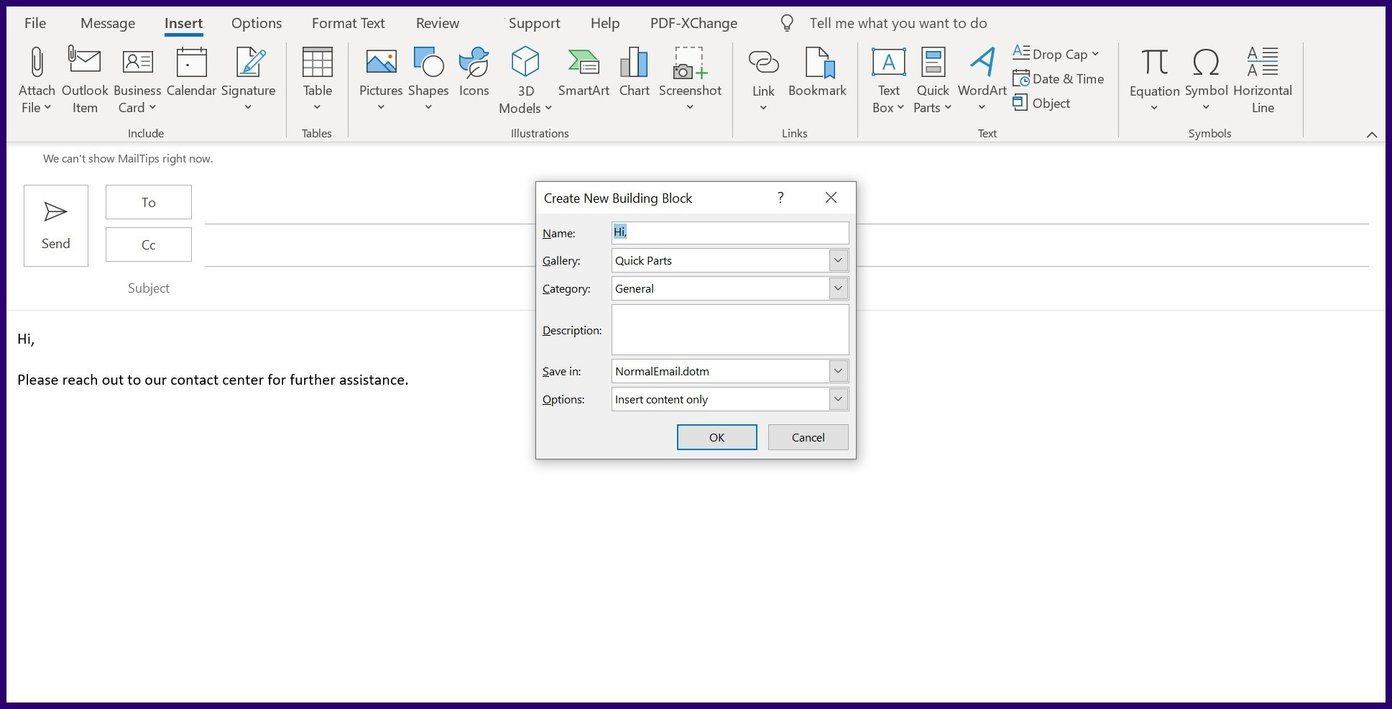The image size is (1392, 709).
Task: Insert WordArt
Action: 982,80
